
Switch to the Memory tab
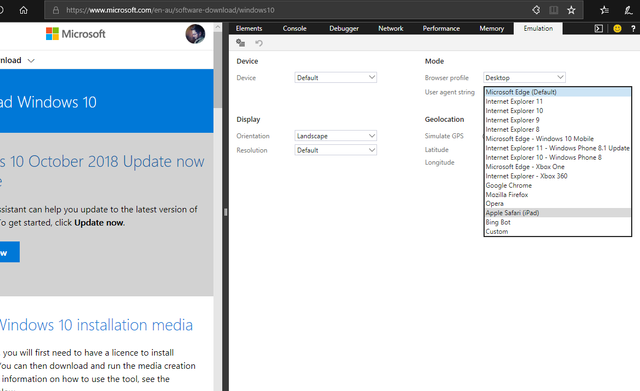pyautogui.click(x=491, y=28)
